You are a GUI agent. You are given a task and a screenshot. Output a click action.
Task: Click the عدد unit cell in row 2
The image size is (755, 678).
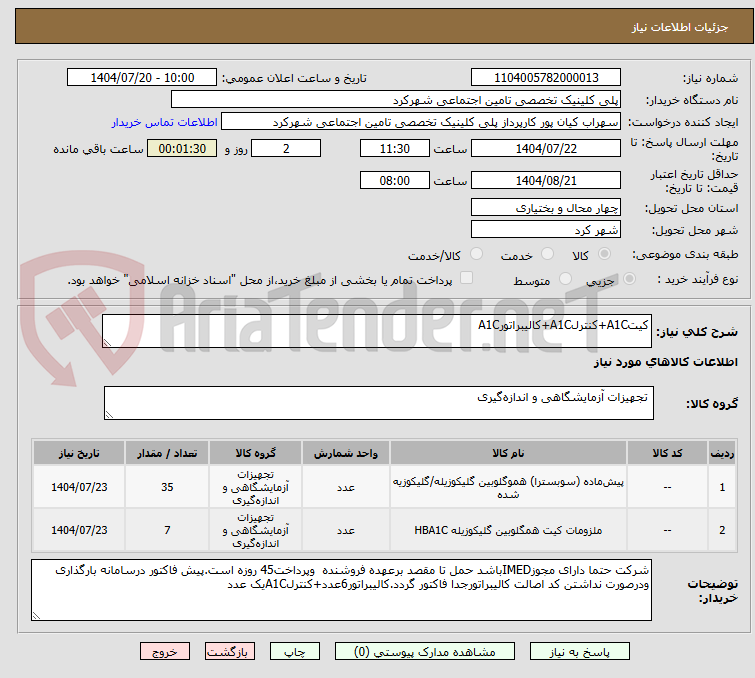tap(346, 530)
